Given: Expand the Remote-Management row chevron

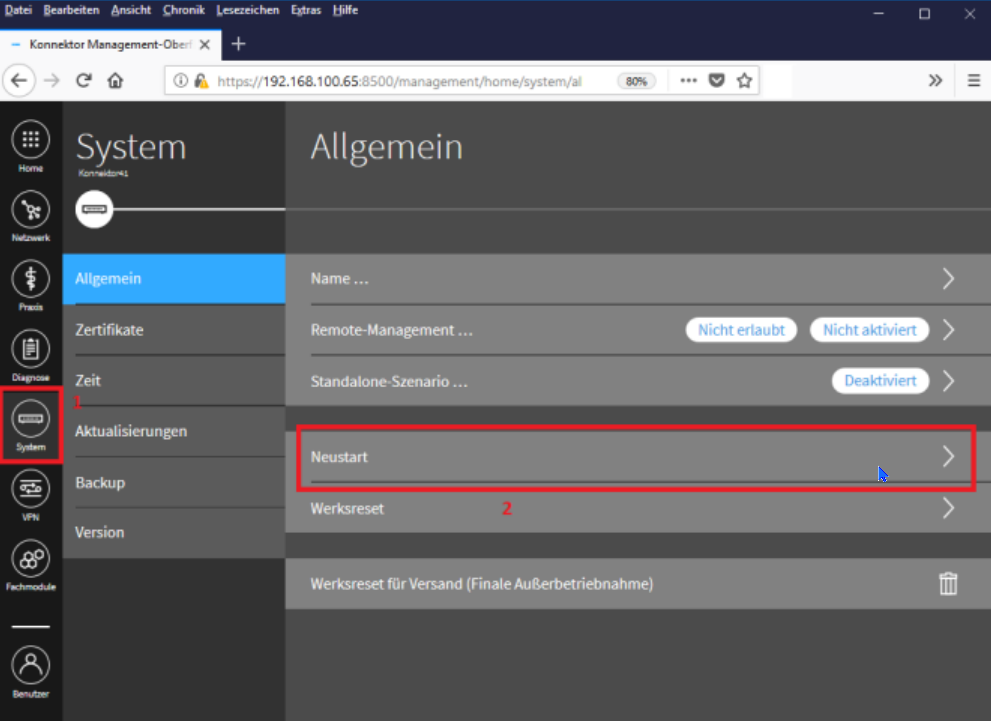Looking at the screenshot, I should pos(948,330).
